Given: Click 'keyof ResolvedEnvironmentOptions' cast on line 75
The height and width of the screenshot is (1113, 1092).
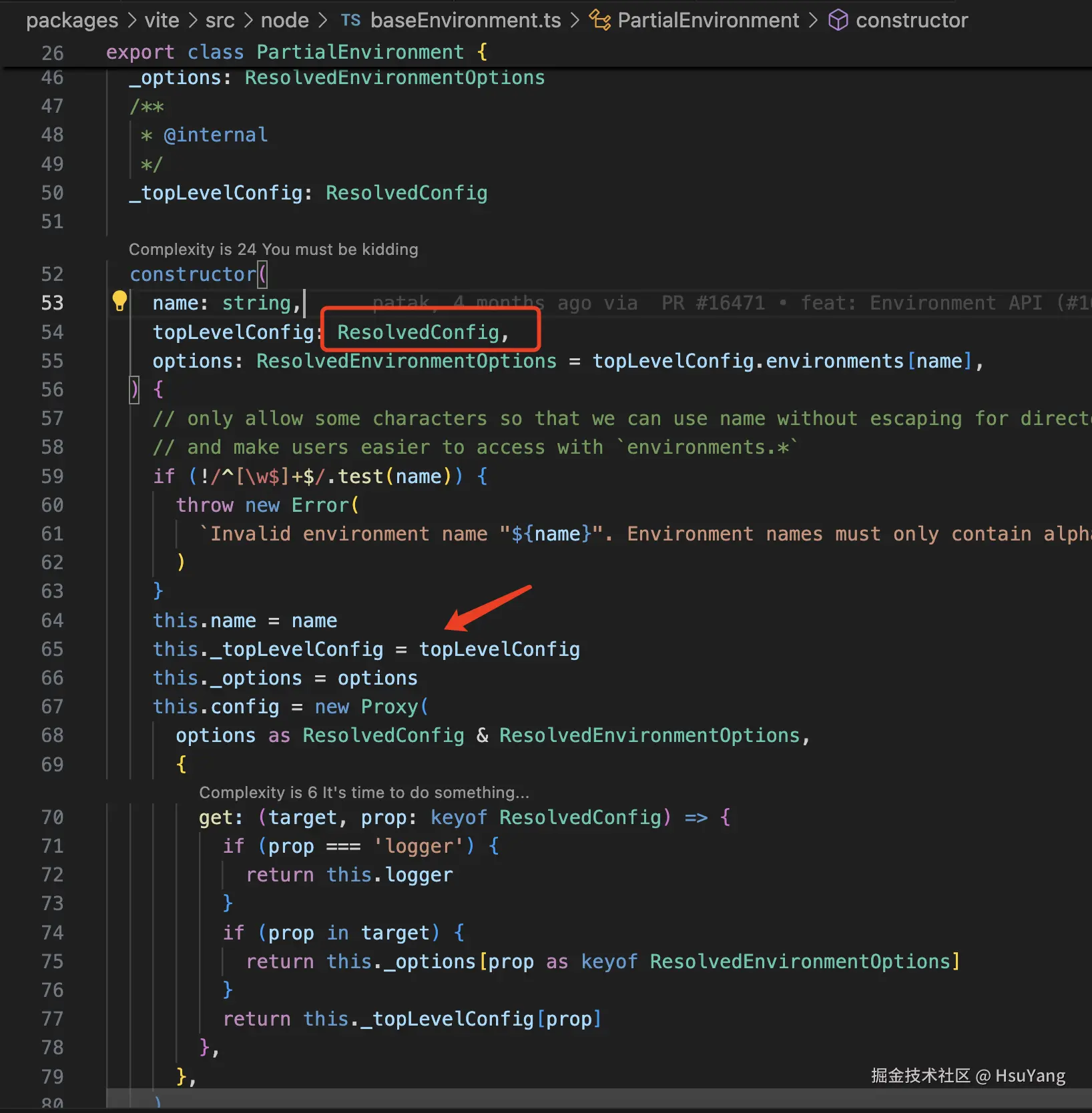Looking at the screenshot, I should 766,962.
